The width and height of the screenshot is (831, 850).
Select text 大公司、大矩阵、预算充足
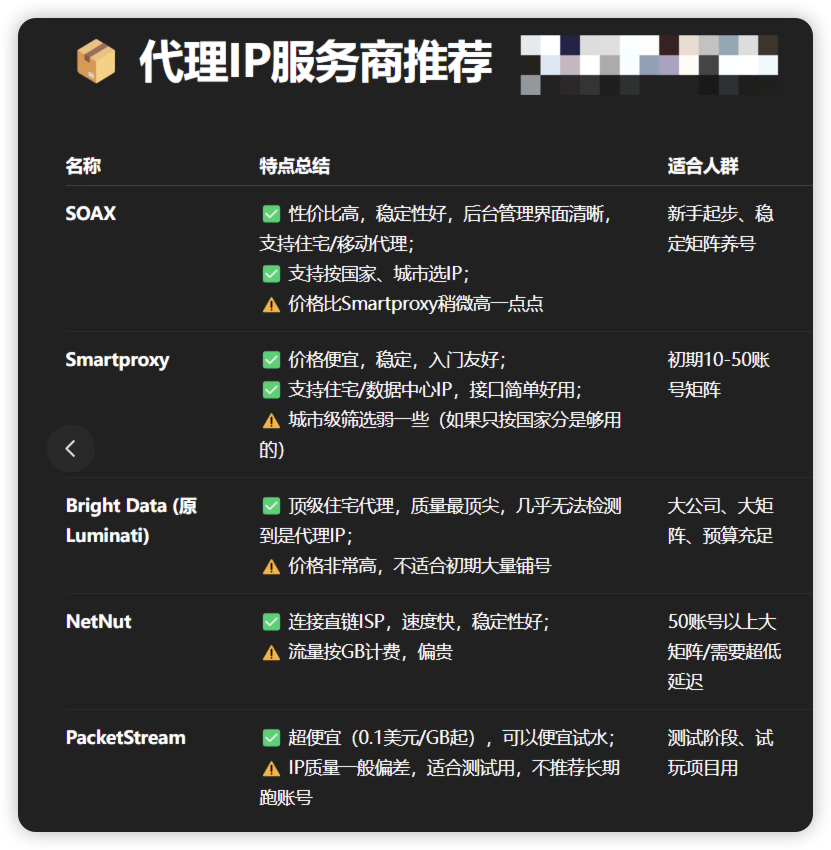720,521
